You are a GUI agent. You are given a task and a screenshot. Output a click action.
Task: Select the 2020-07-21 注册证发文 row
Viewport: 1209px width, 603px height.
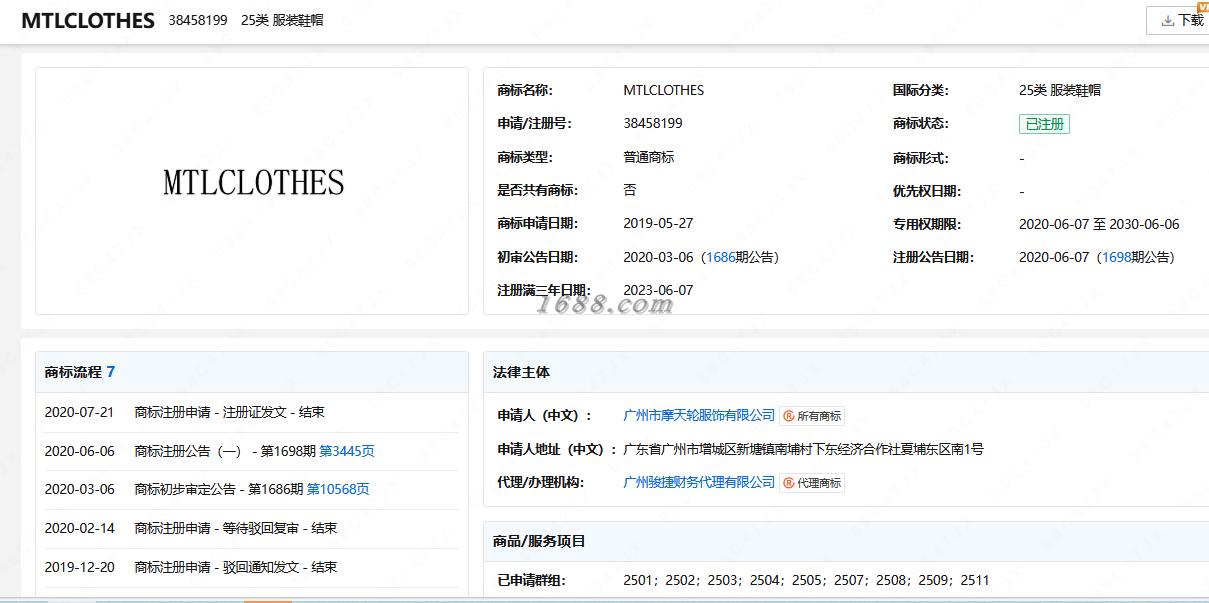[251, 412]
